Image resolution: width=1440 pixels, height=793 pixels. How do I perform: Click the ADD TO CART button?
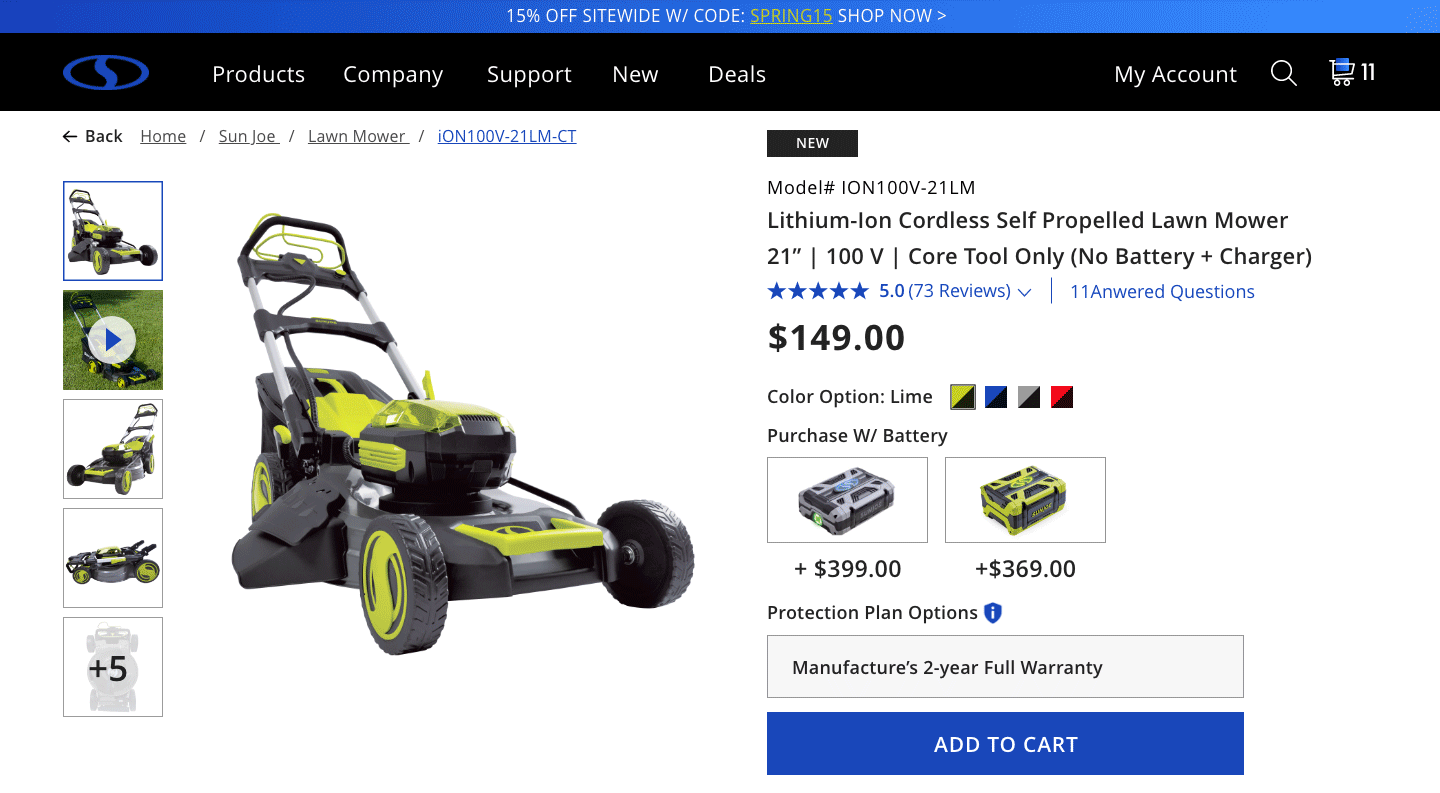(x=1005, y=744)
